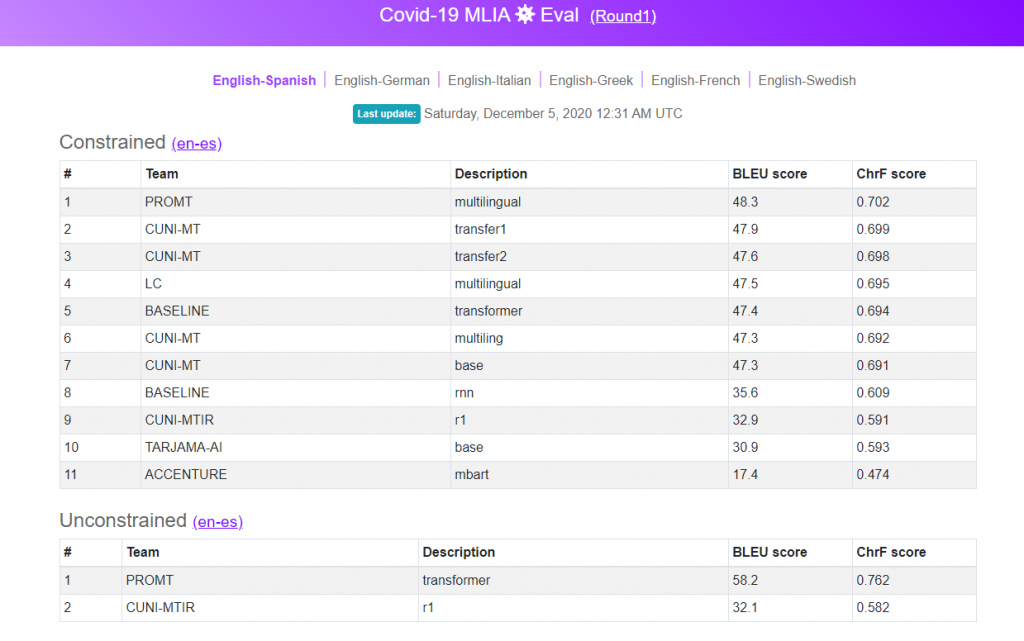This screenshot has height=641, width=1024.
Task: Open the Round1 link
Action: coord(623,16)
